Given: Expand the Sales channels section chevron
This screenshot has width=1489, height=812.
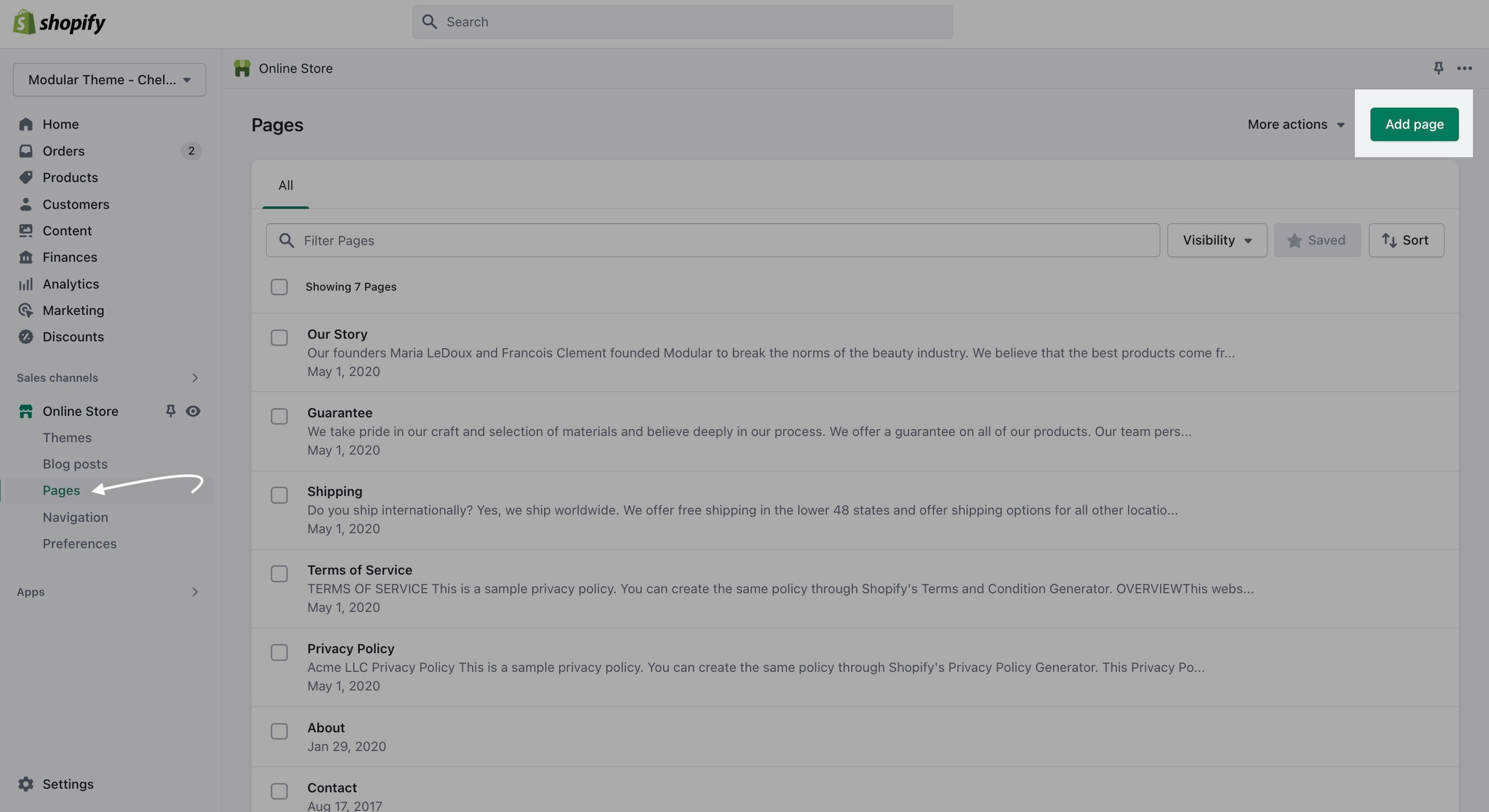Looking at the screenshot, I should 195,377.
